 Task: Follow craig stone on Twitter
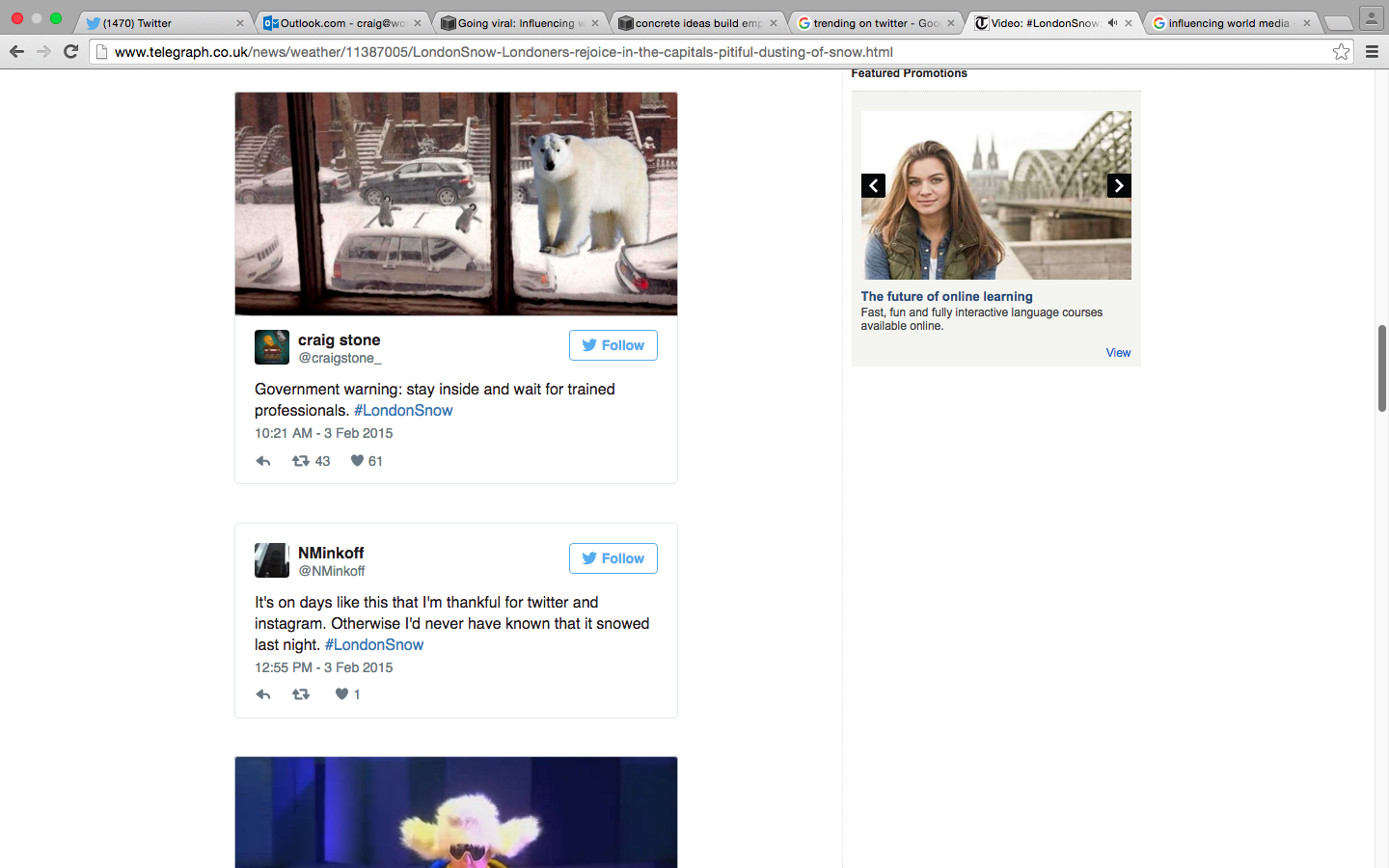click(x=613, y=345)
